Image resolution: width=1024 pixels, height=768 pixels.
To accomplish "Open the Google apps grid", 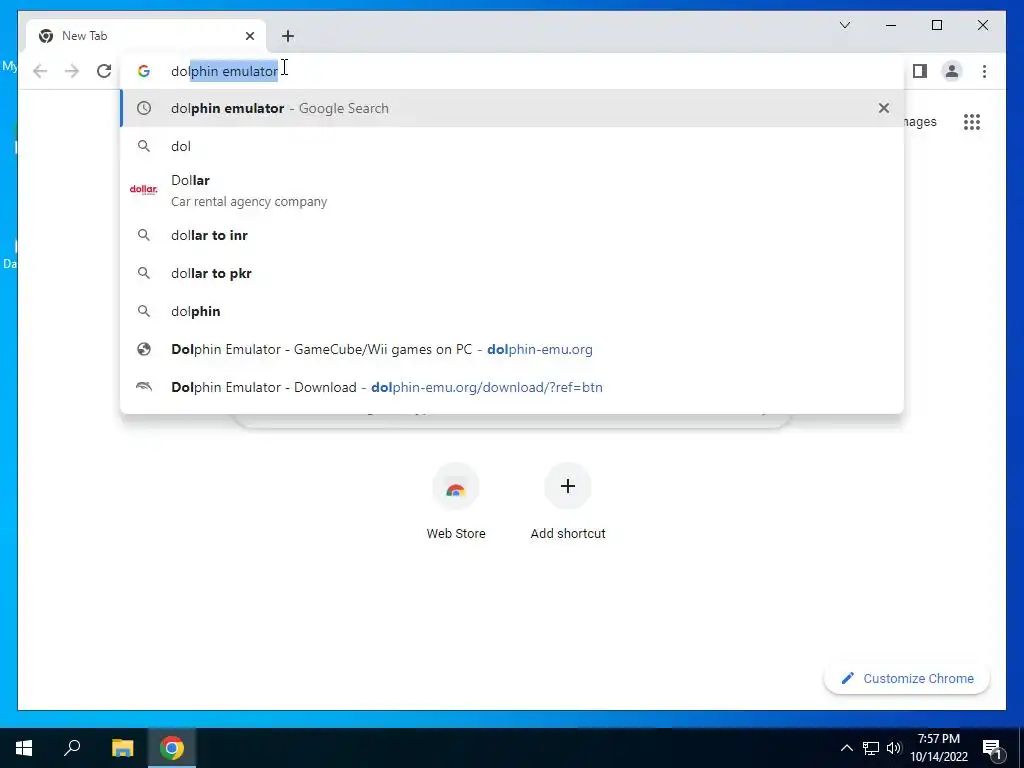I will click(972, 121).
